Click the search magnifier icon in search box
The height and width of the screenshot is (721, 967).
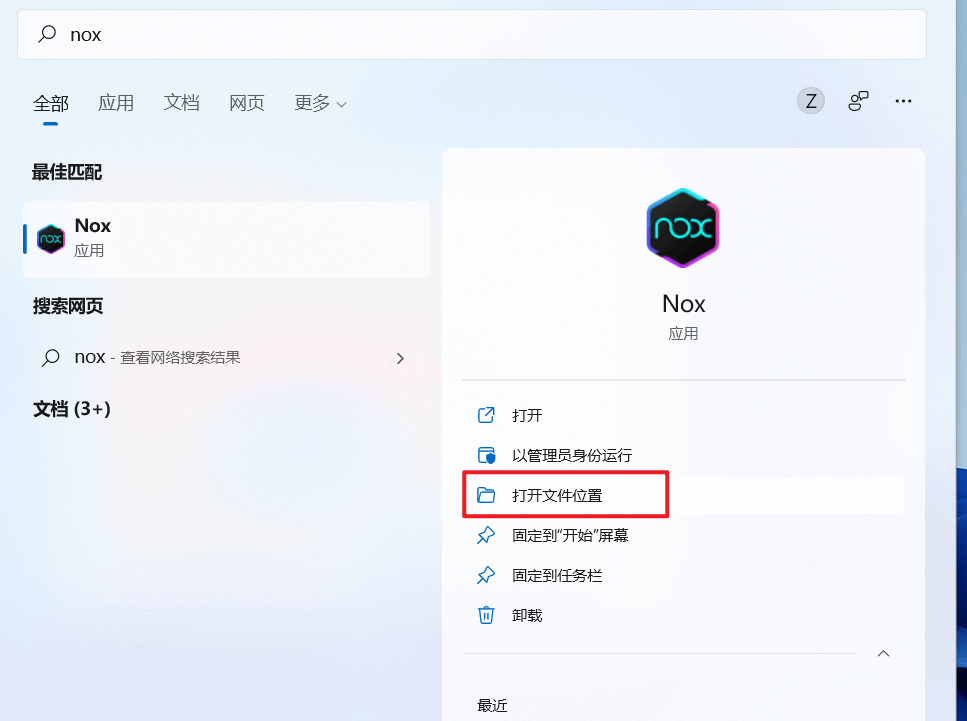coord(47,34)
